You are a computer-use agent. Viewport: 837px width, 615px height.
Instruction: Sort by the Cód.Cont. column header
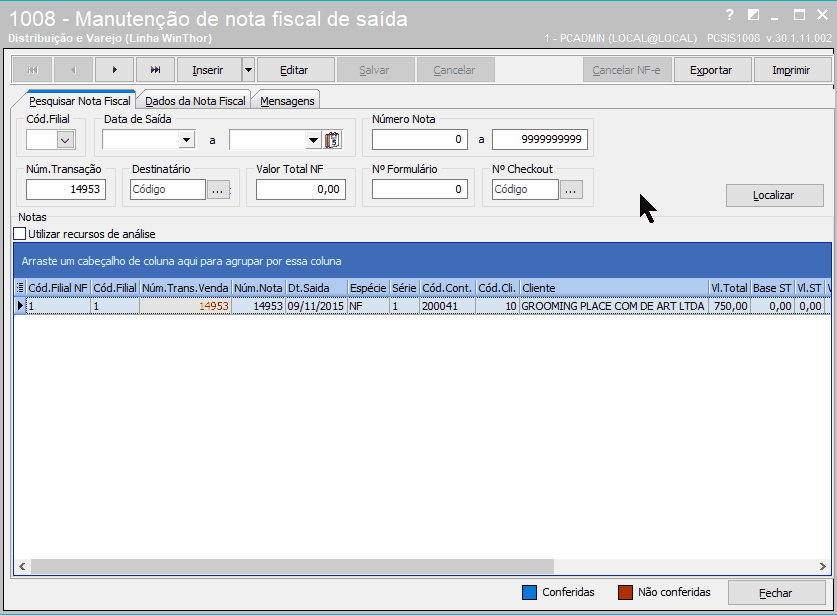pyautogui.click(x=447, y=288)
